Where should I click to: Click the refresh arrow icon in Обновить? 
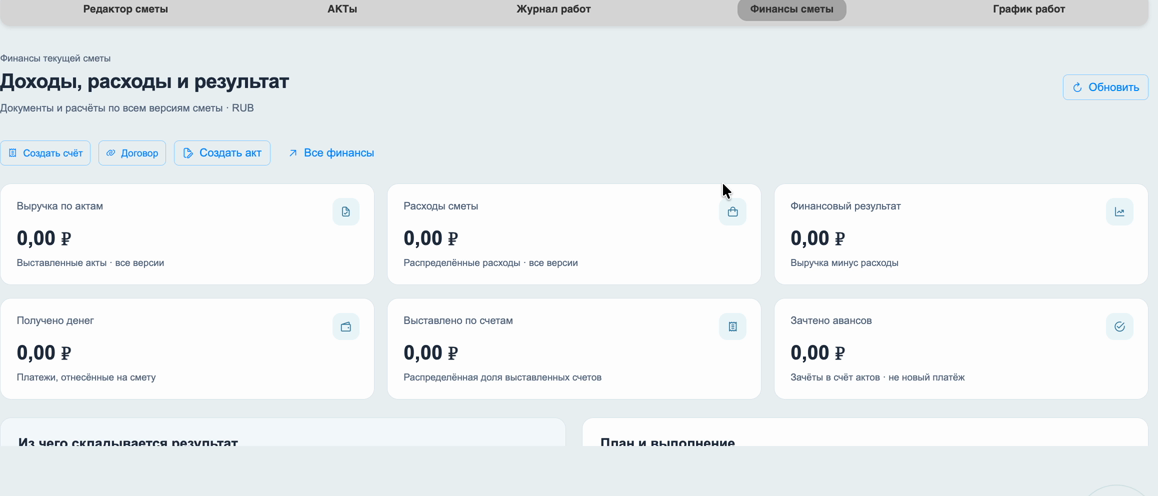[x=1077, y=87]
